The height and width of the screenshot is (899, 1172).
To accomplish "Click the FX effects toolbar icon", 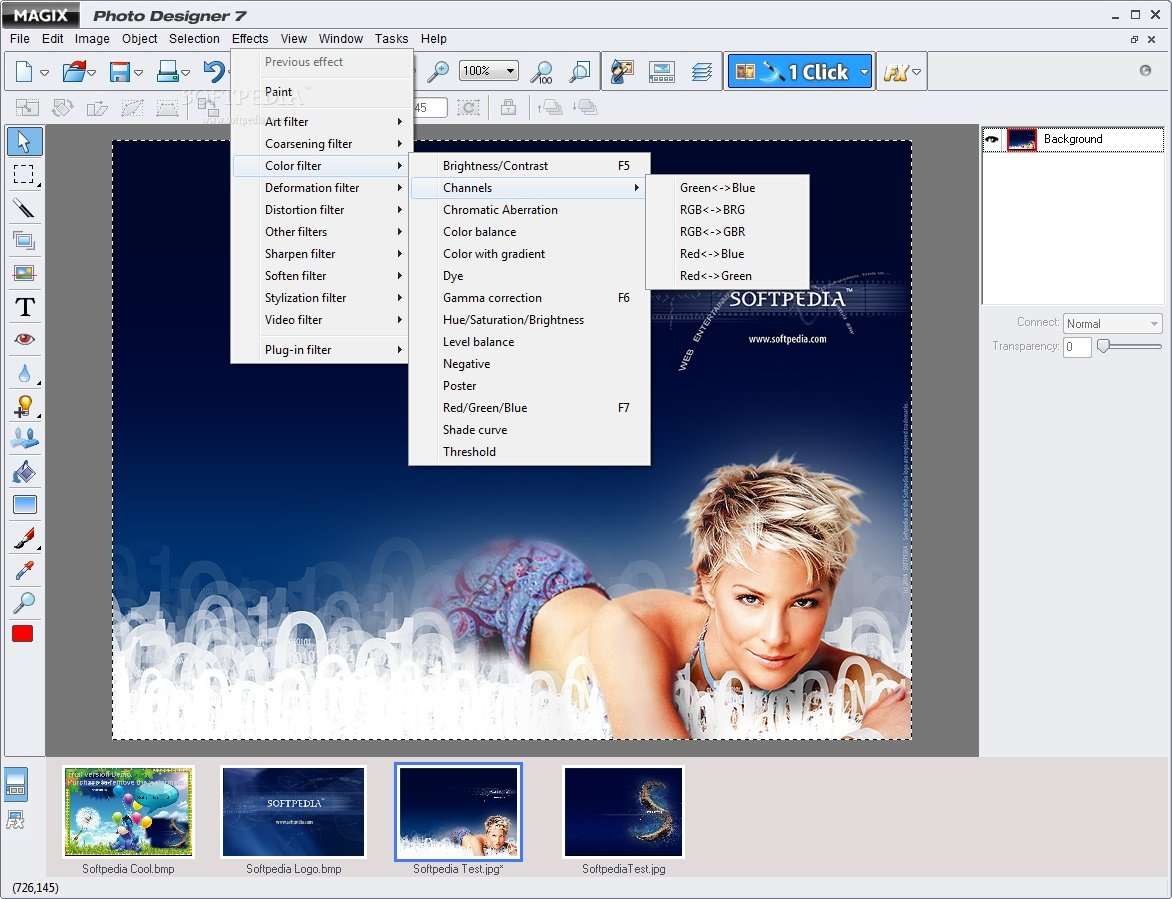I will 895,72.
